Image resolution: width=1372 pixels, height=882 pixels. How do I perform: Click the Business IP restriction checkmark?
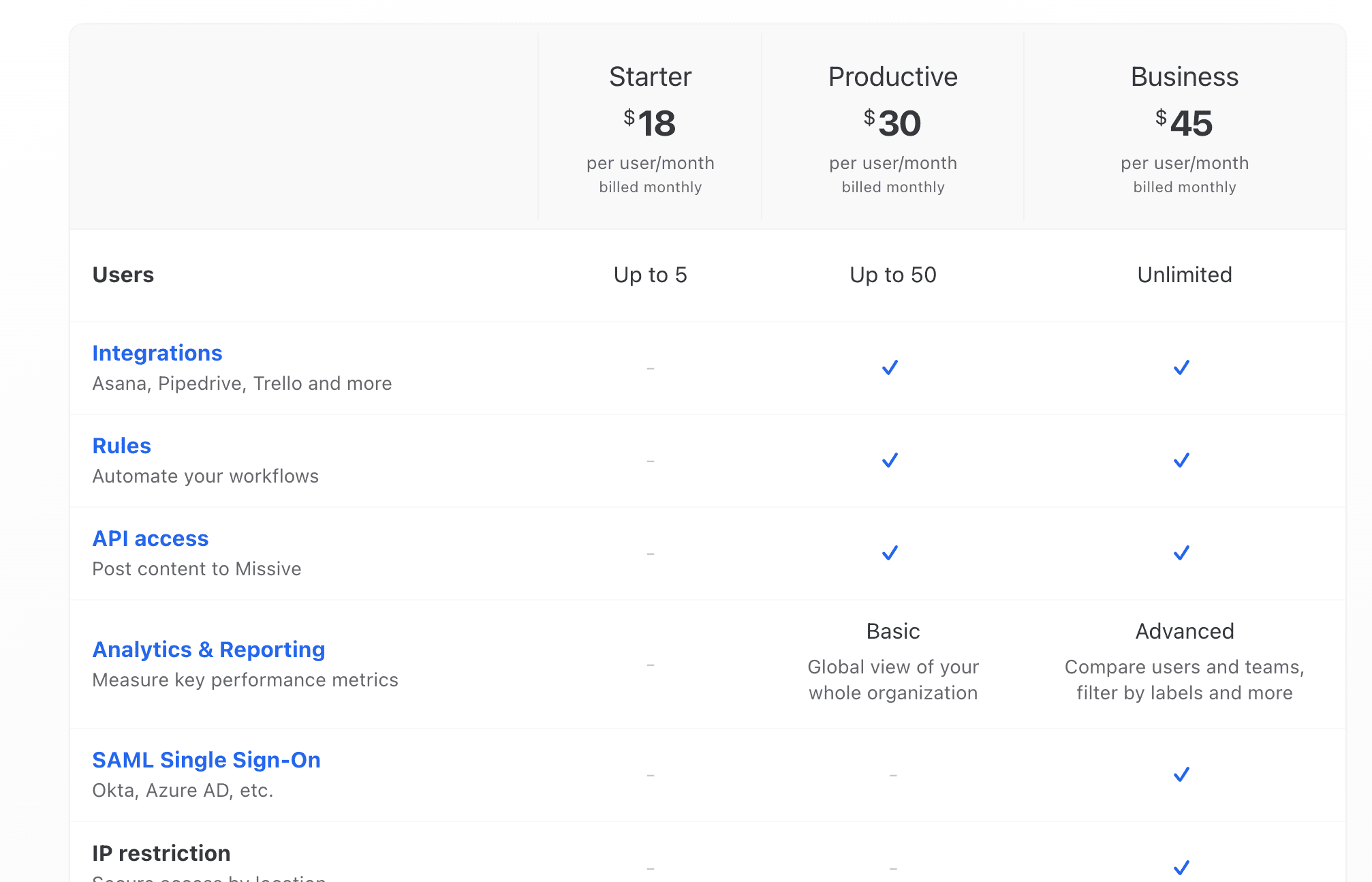[x=1183, y=869]
